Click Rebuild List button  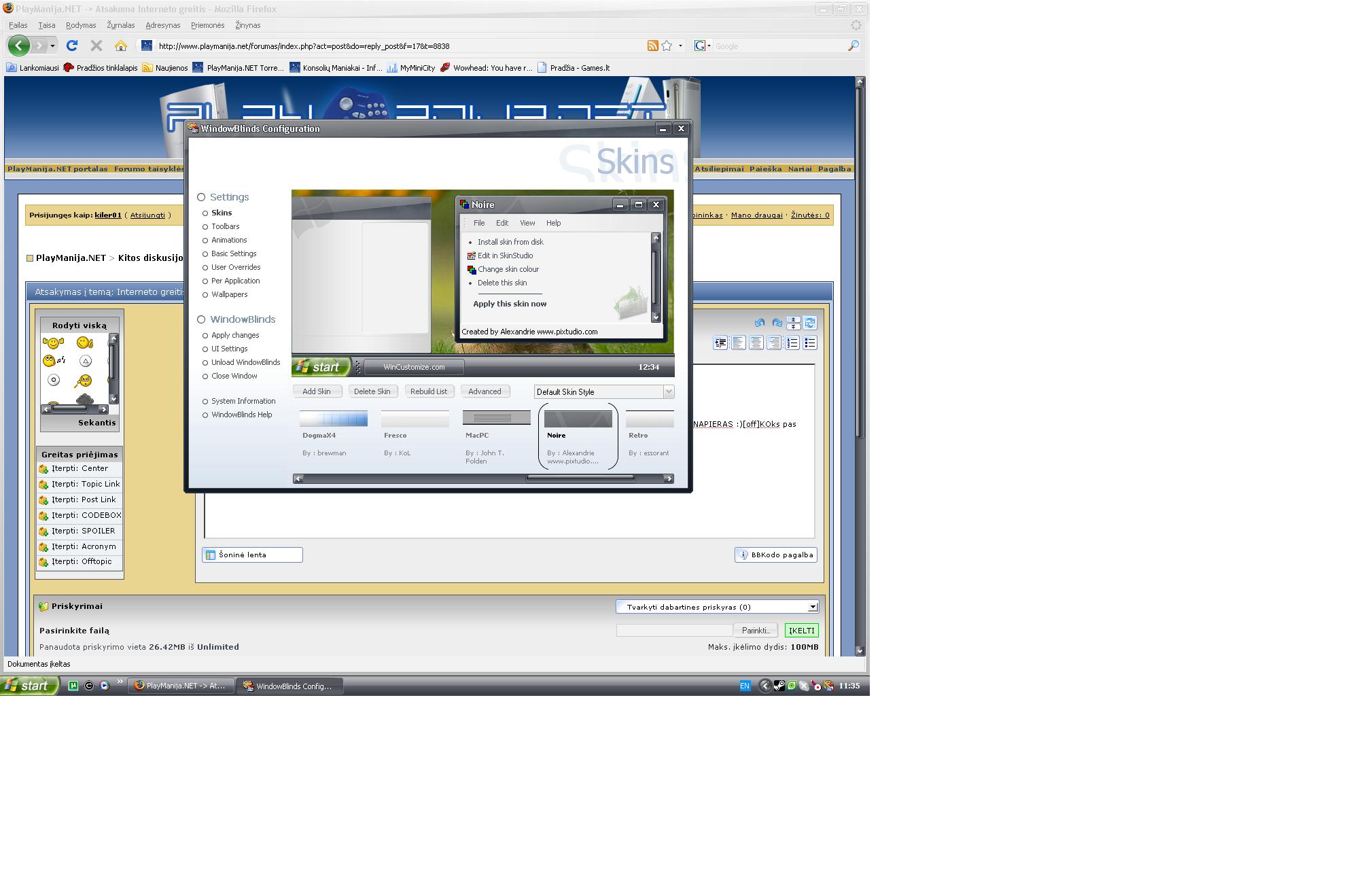[429, 391]
